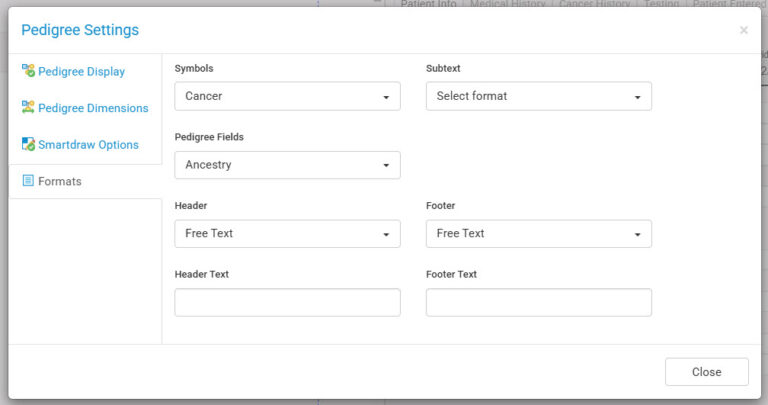Open the Smartdraw Options tab
The height and width of the screenshot is (405, 768).
(88, 145)
